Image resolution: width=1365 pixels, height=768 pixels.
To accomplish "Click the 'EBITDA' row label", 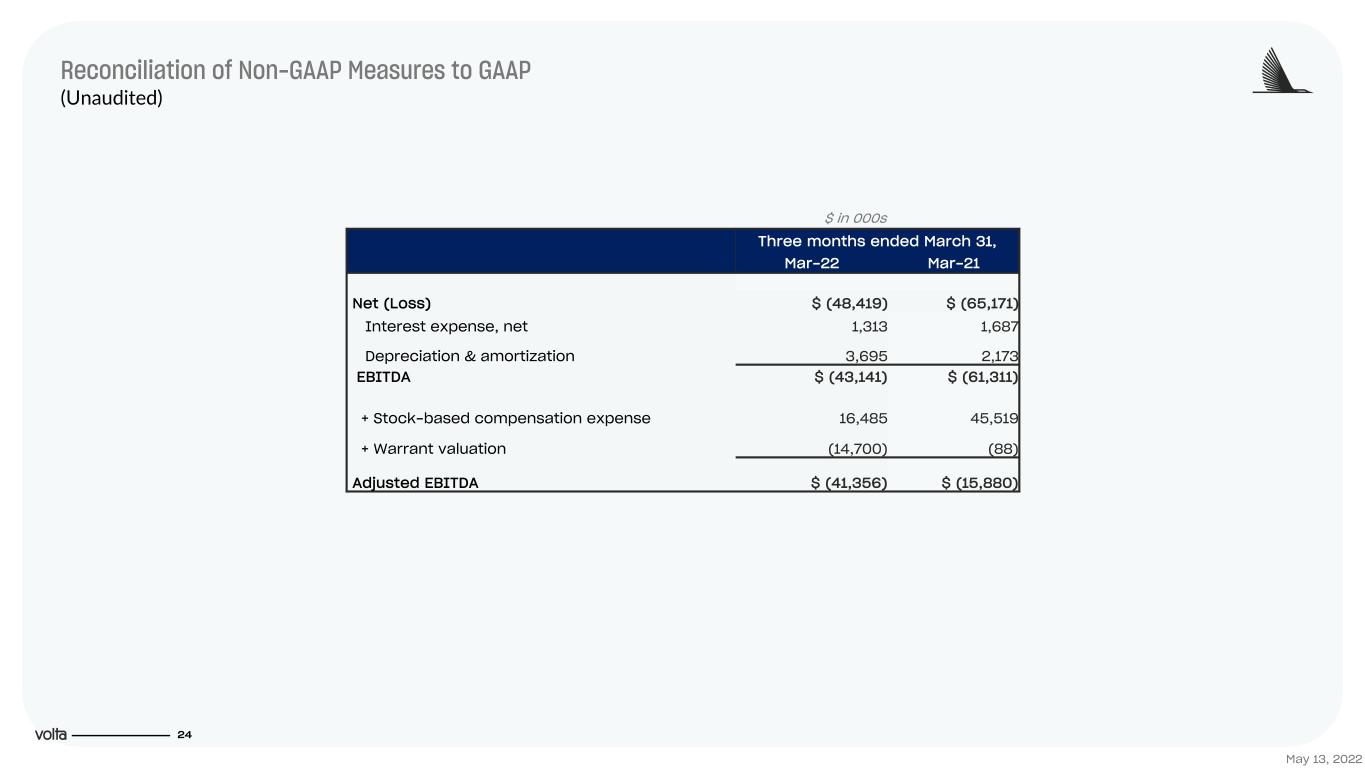I will [384, 377].
